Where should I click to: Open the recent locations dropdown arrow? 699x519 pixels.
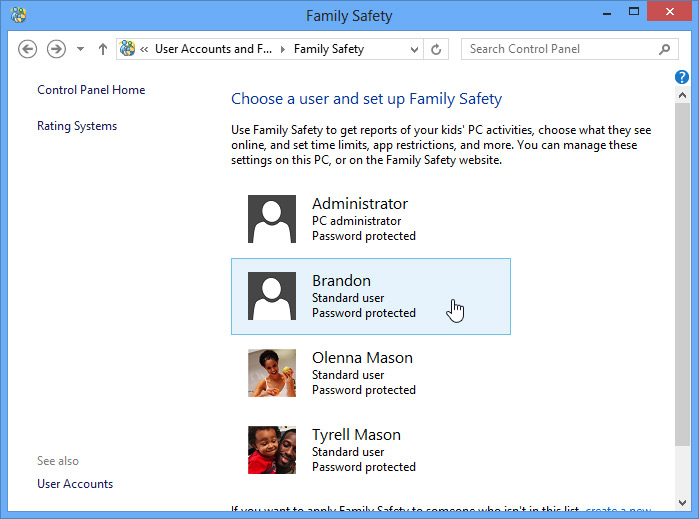[x=80, y=49]
